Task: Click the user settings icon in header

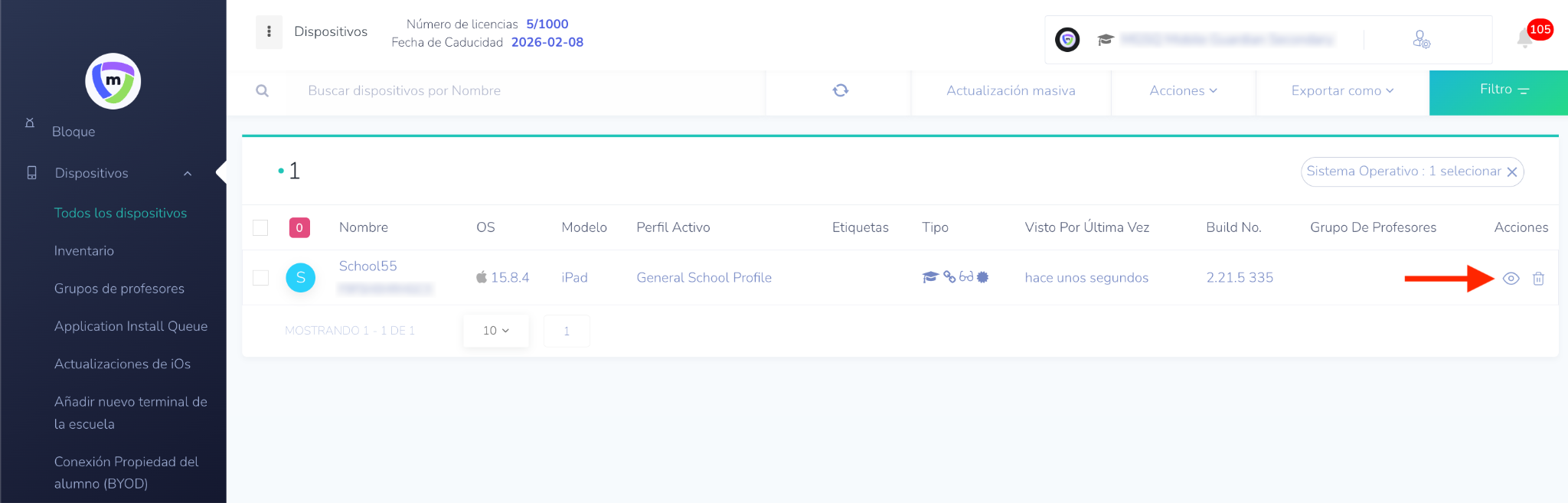Action: click(x=1421, y=39)
